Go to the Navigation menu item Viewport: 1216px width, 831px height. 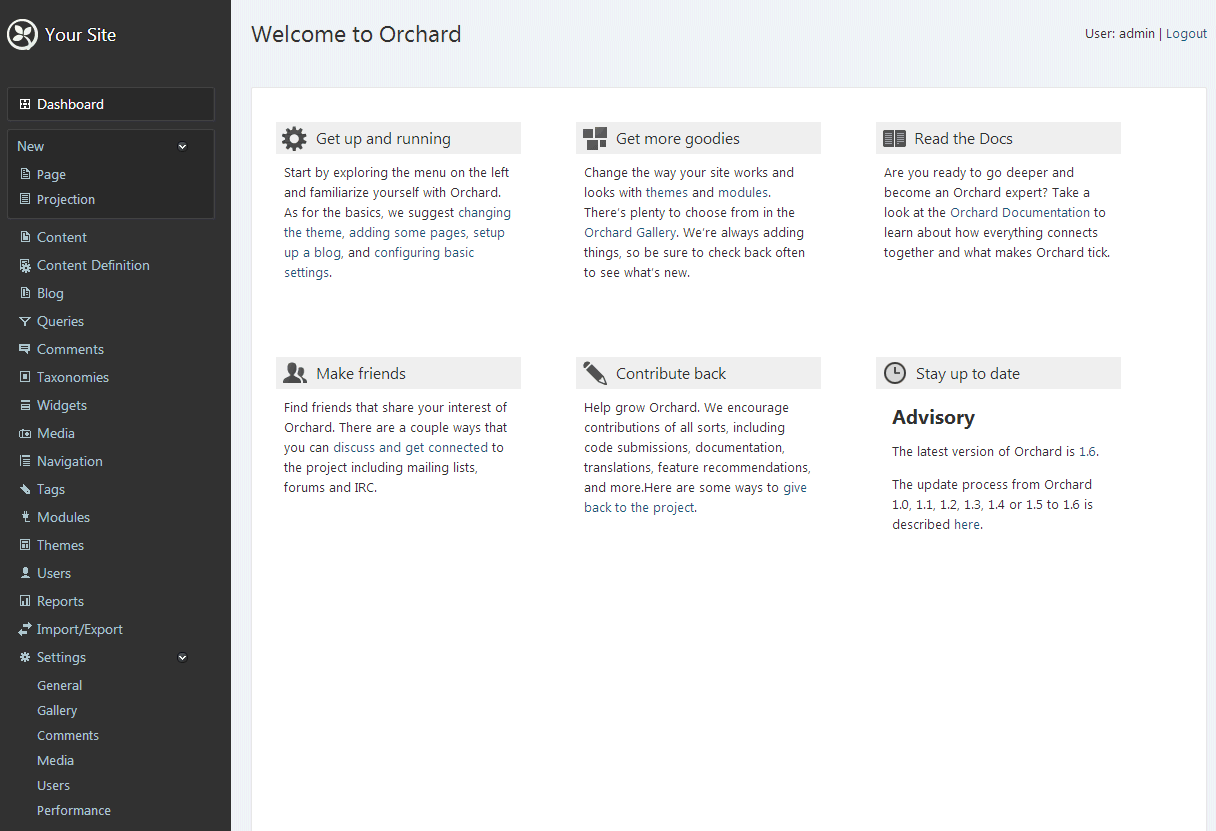click(x=70, y=461)
